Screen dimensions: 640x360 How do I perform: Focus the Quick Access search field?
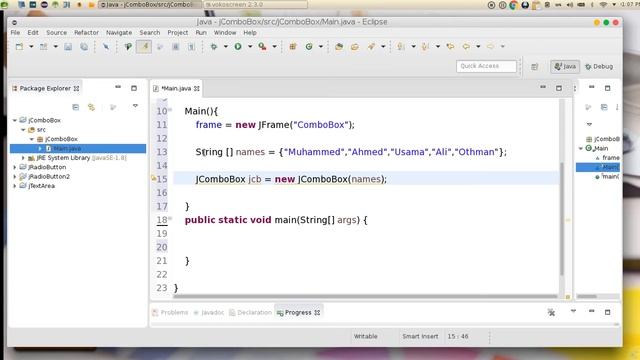click(x=486, y=66)
